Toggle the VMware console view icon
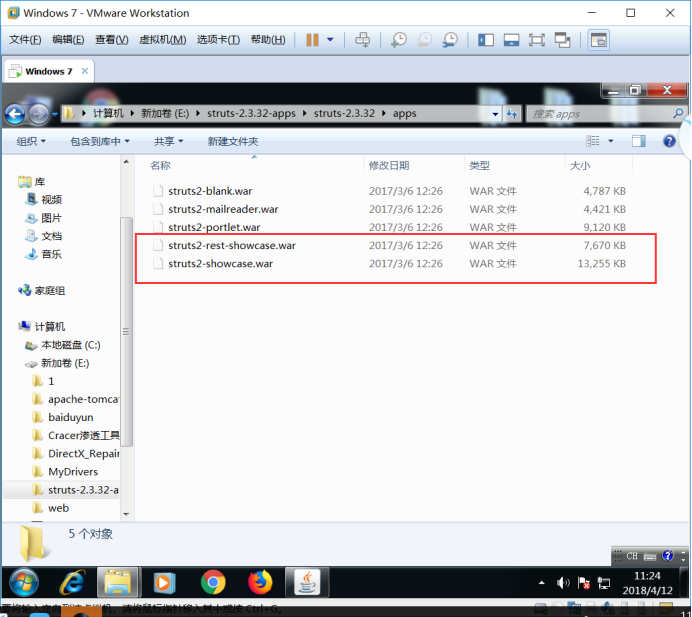692x617 pixels. pos(599,40)
